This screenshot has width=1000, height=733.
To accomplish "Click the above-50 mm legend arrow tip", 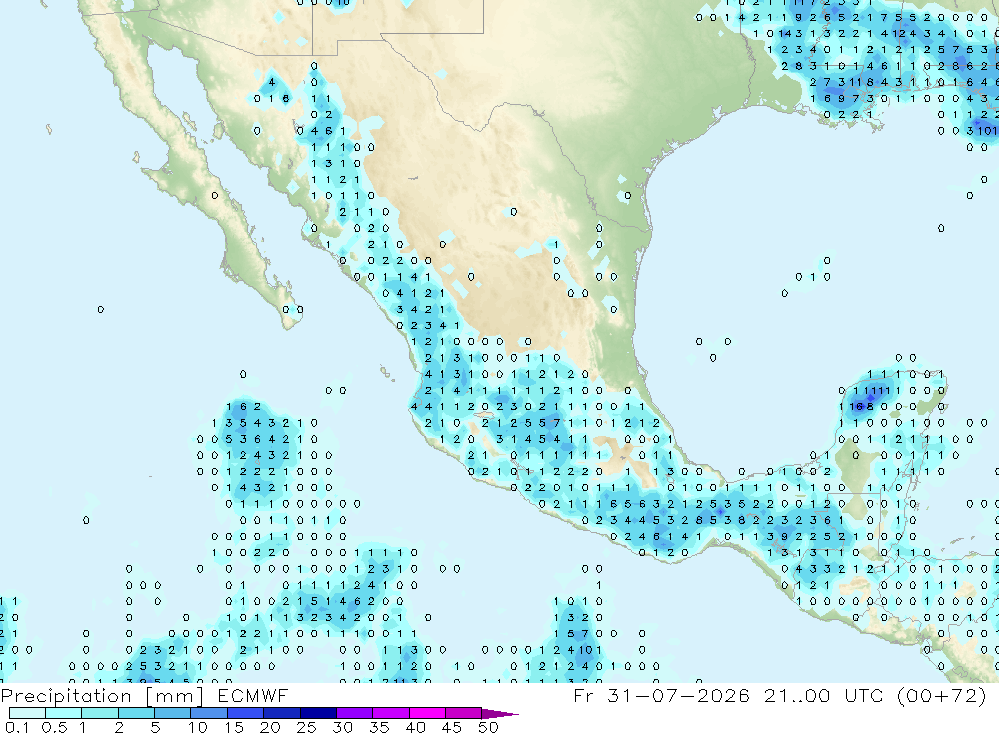I will click(x=500, y=714).
